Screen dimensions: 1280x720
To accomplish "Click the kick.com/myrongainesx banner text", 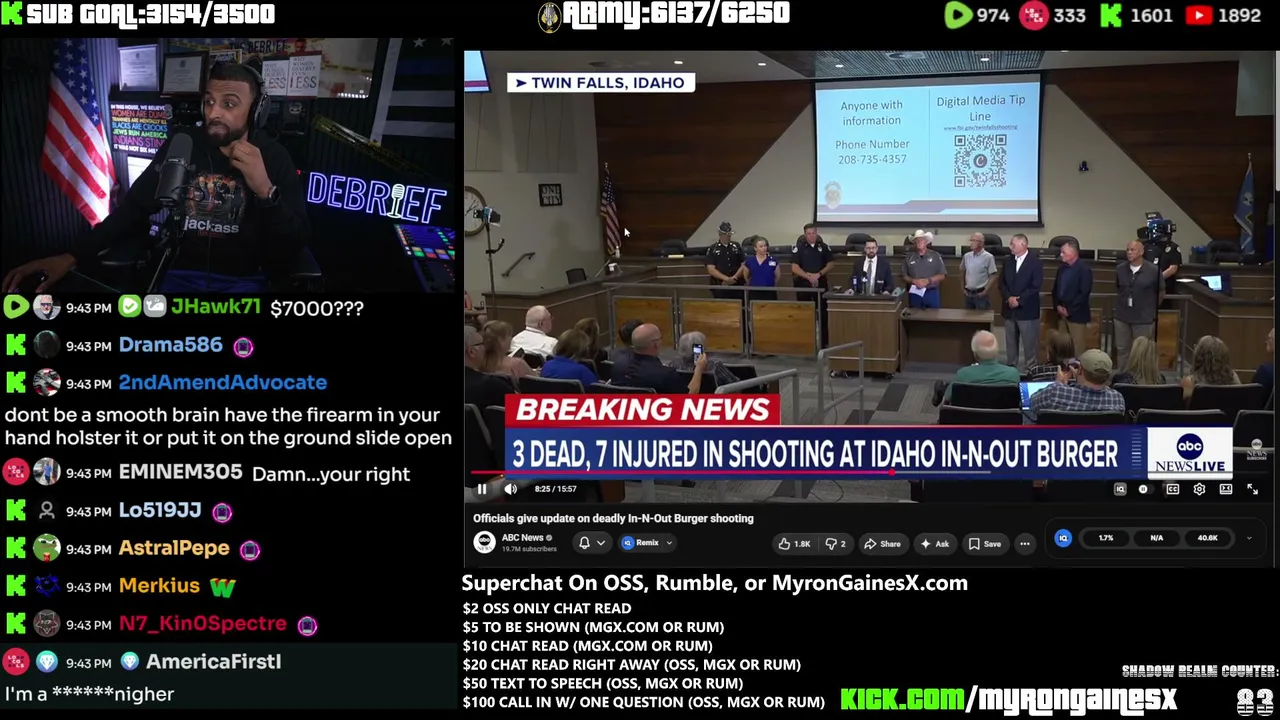I will coord(1008,698).
